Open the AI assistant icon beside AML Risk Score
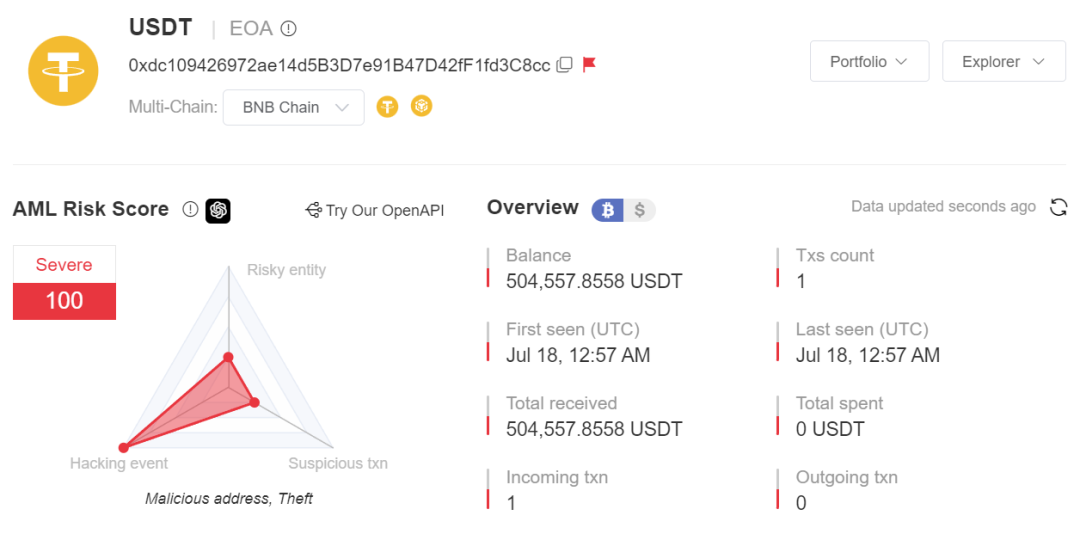 218,210
